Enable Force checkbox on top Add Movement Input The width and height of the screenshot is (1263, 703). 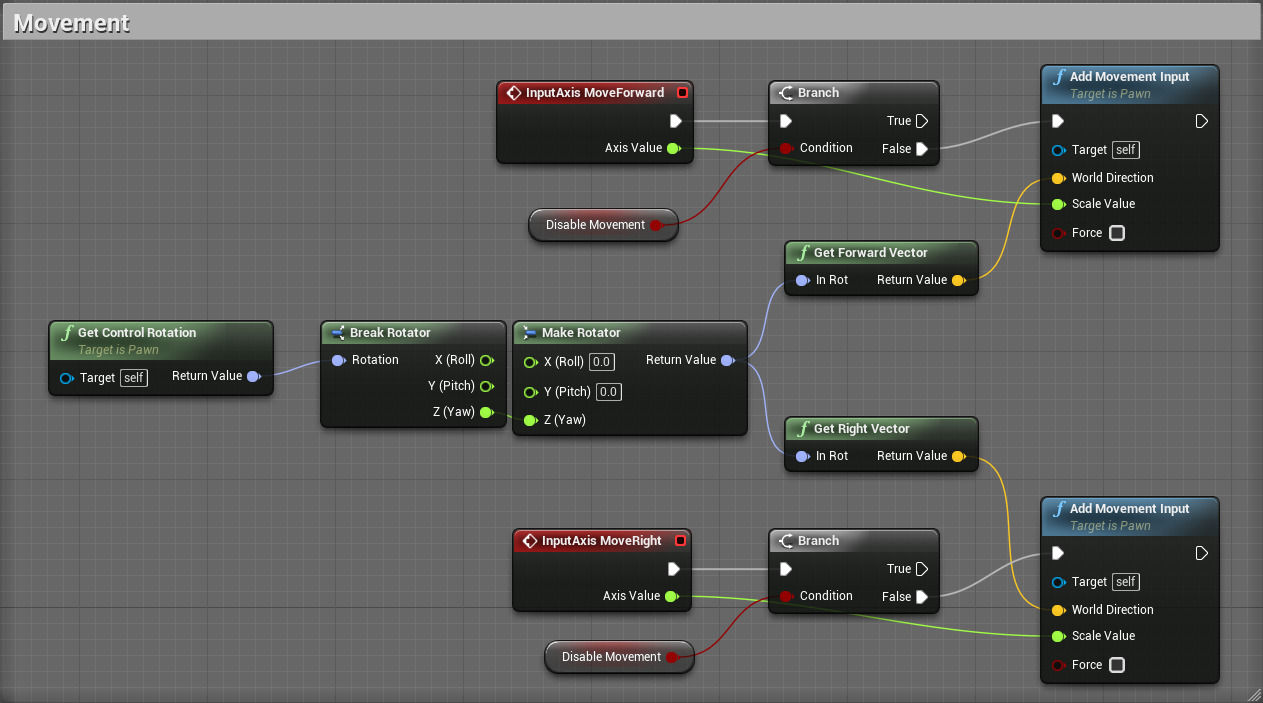(x=1117, y=233)
